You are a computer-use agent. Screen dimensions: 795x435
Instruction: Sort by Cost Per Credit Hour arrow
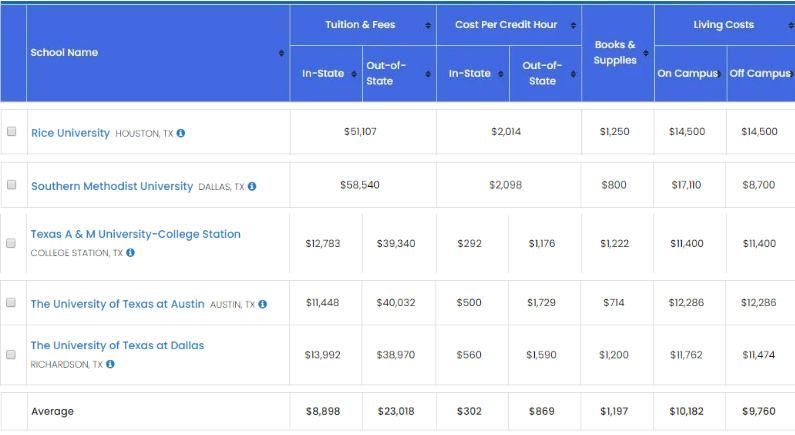click(x=573, y=25)
